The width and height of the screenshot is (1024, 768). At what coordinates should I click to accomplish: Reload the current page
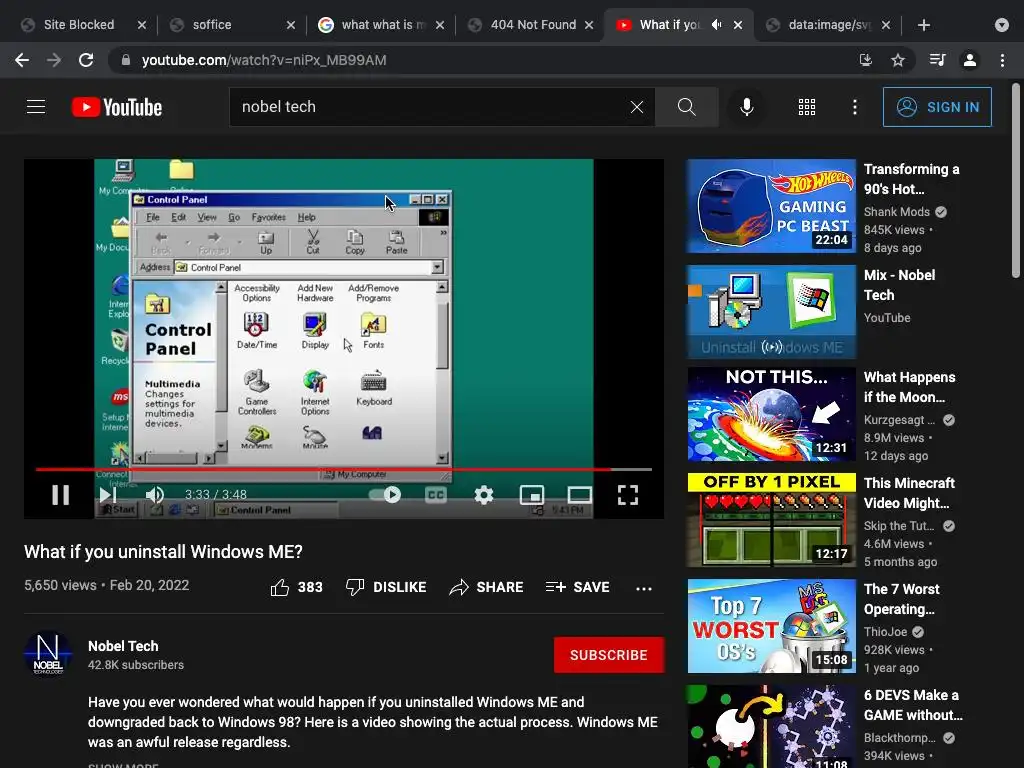[x=86, y=60]
